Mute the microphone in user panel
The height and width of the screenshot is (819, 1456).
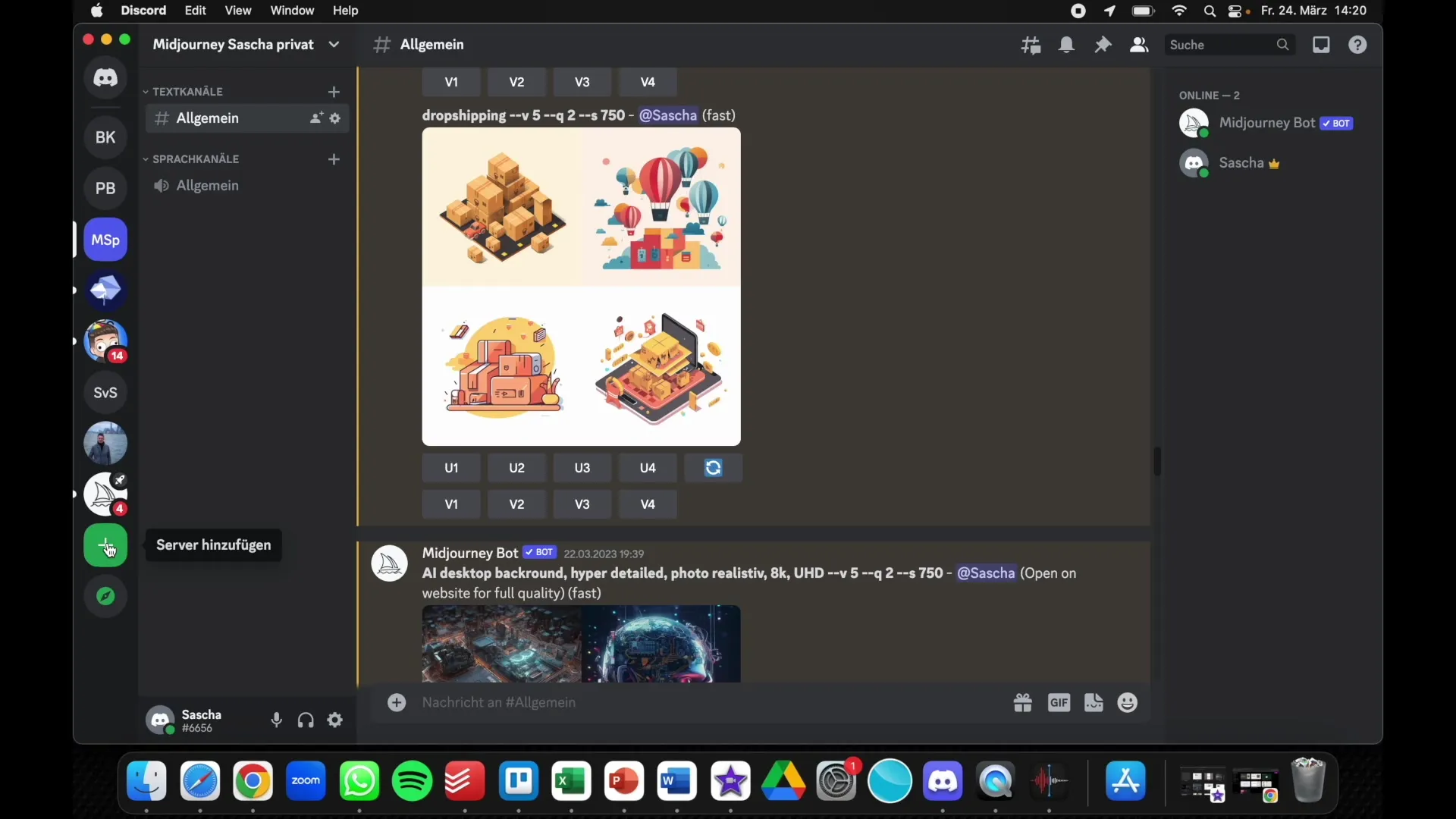tap(277, 720)
